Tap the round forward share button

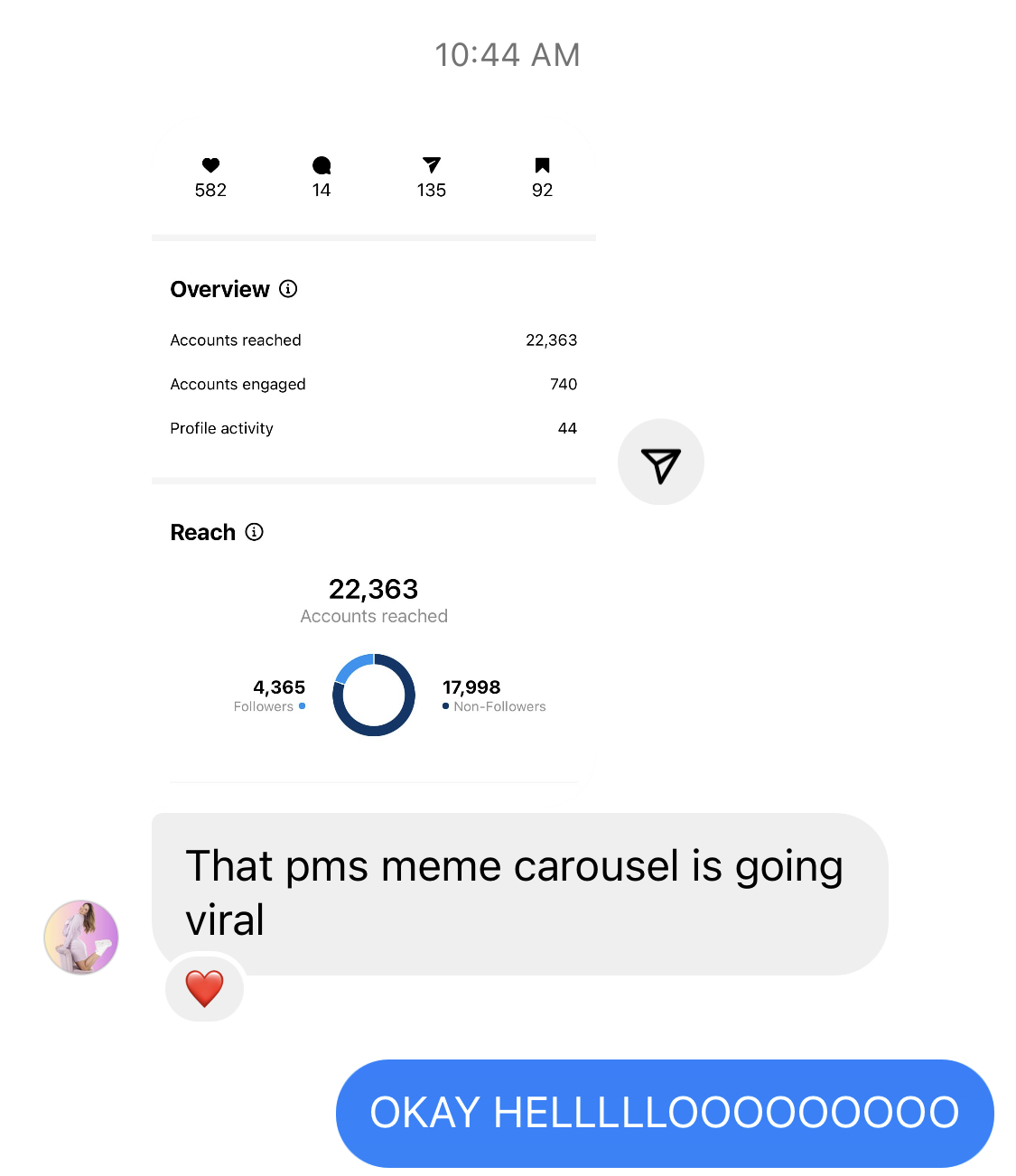[661, 462]
